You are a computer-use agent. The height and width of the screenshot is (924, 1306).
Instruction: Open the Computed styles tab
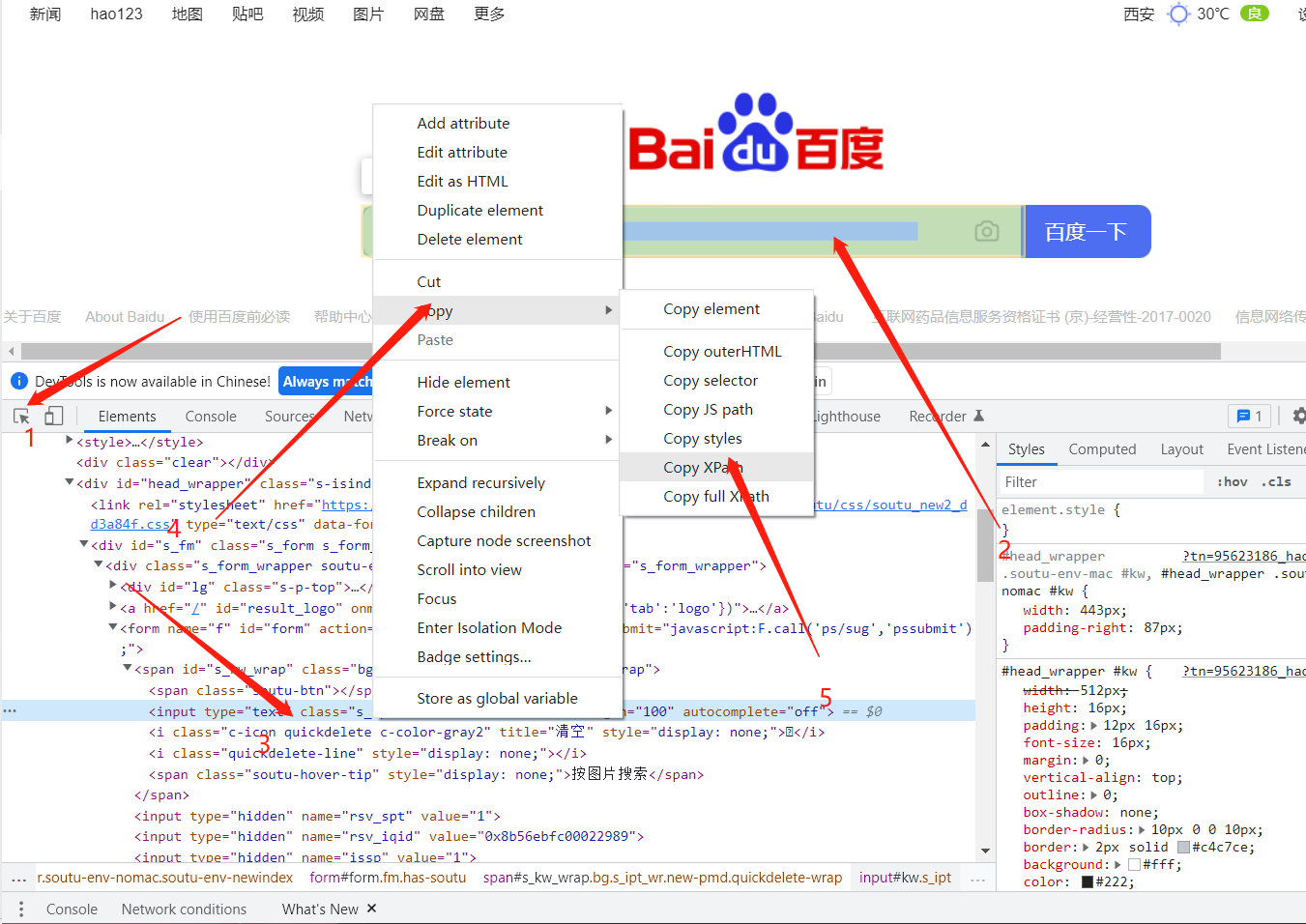point(1102,449)
